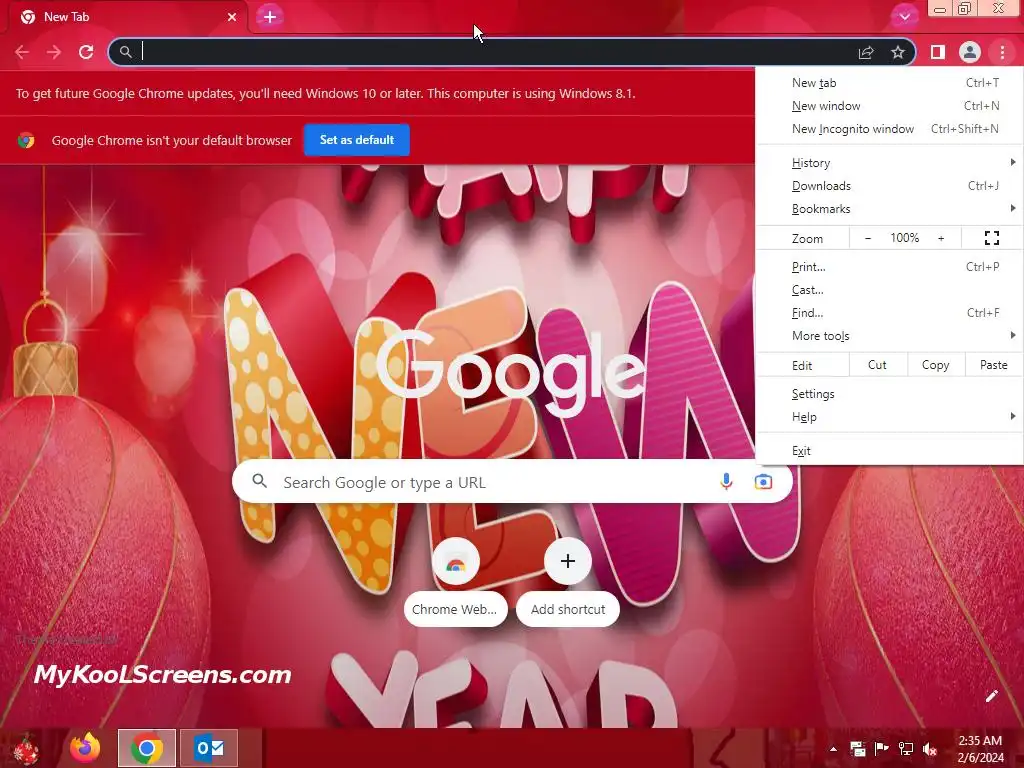
Task: Click the Chrome Web... shortcut label
Action: [455, 609]
